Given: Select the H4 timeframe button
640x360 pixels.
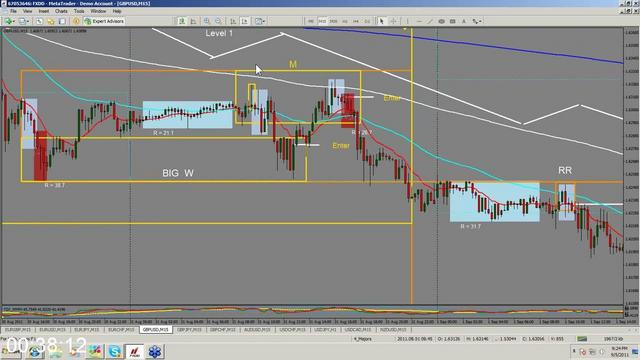Looking at the screenshot, I should pos(356,21).
